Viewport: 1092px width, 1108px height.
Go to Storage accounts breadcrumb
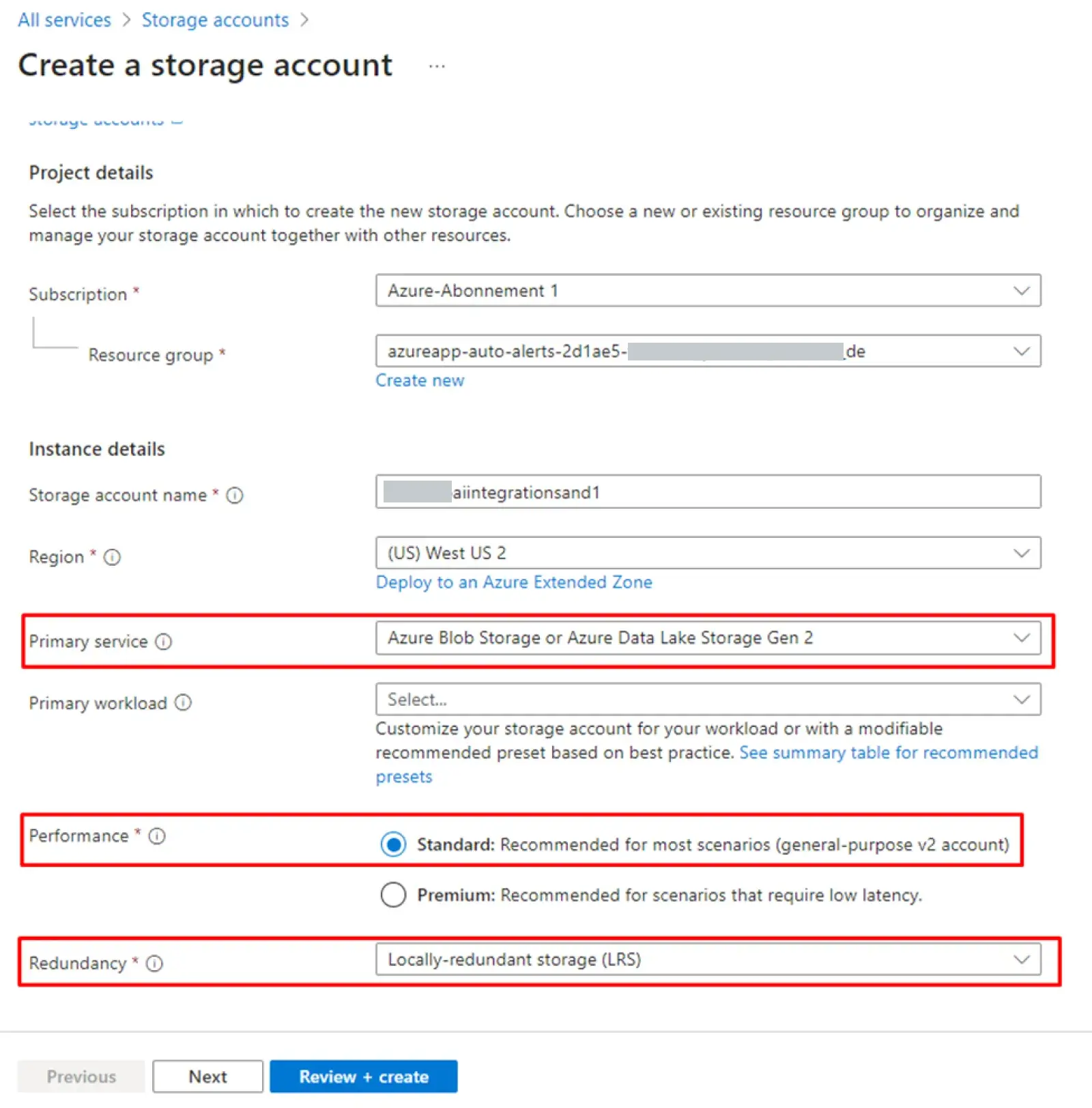[x=215, y=20]
